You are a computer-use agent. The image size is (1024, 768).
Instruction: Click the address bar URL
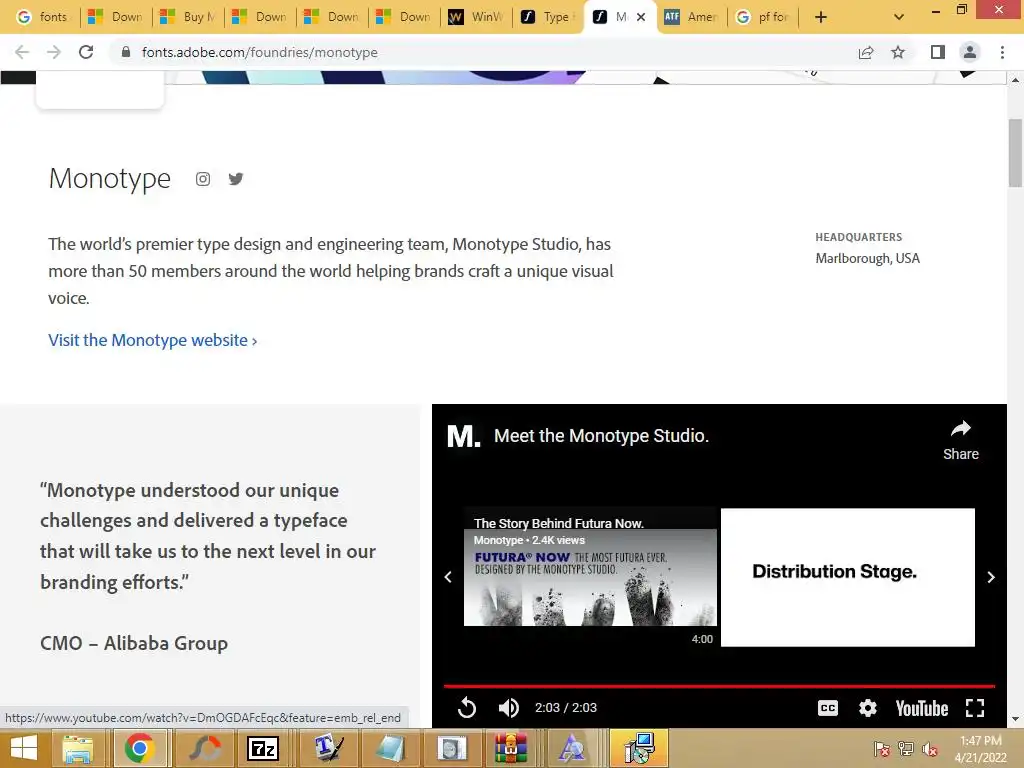[x=259, y=52]
